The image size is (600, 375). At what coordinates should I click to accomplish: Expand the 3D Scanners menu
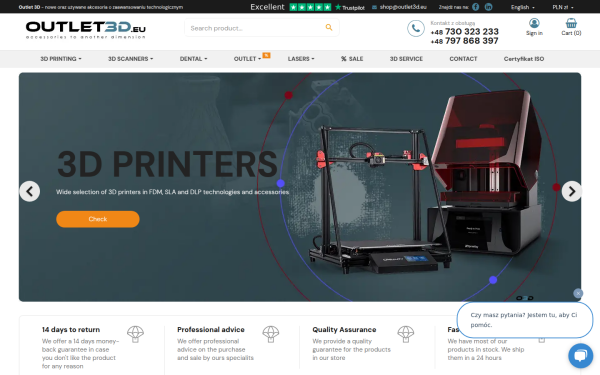point(130,59)
